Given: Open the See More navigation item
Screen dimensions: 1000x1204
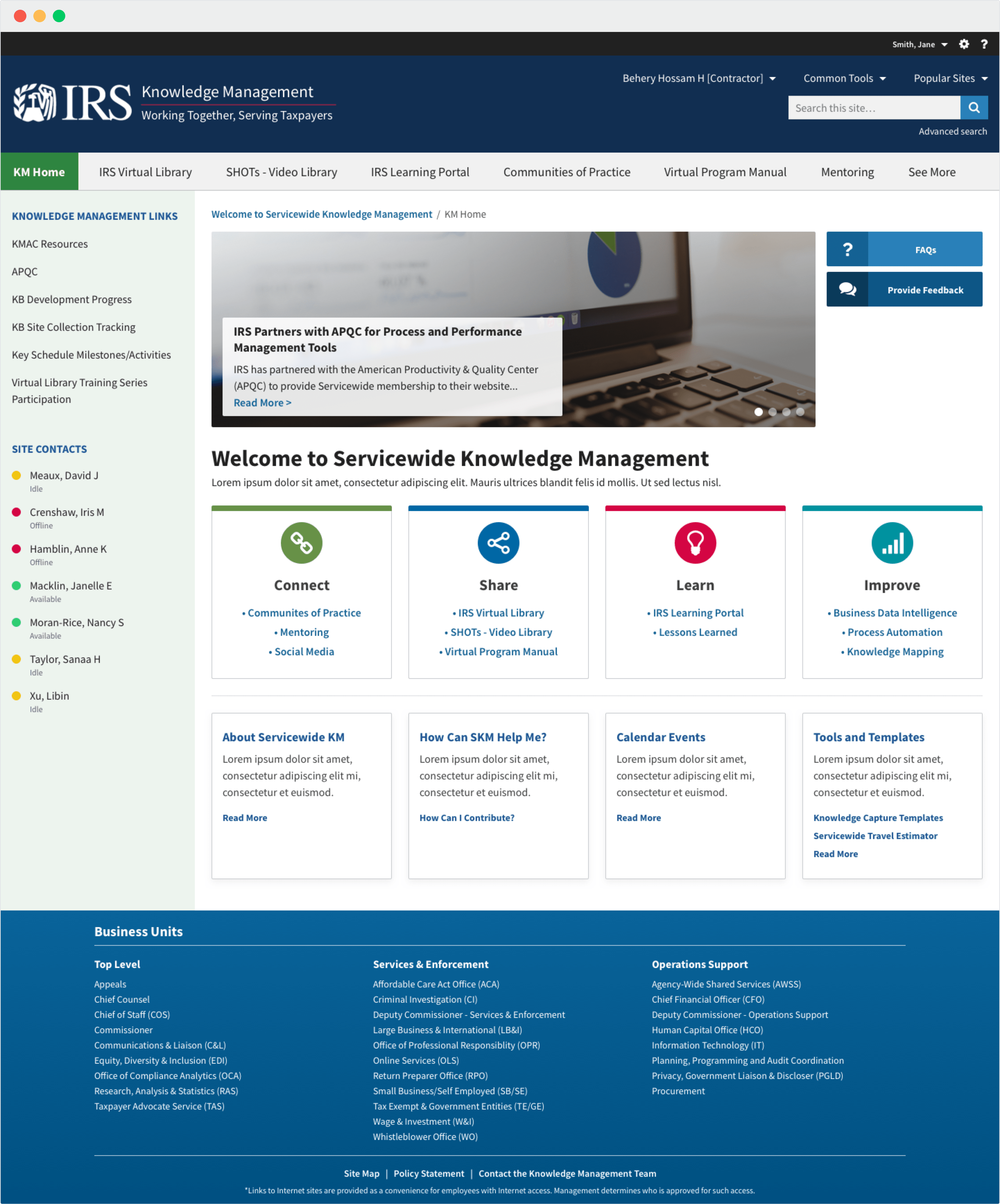Looking at the screenshot, I should (931, 172).
